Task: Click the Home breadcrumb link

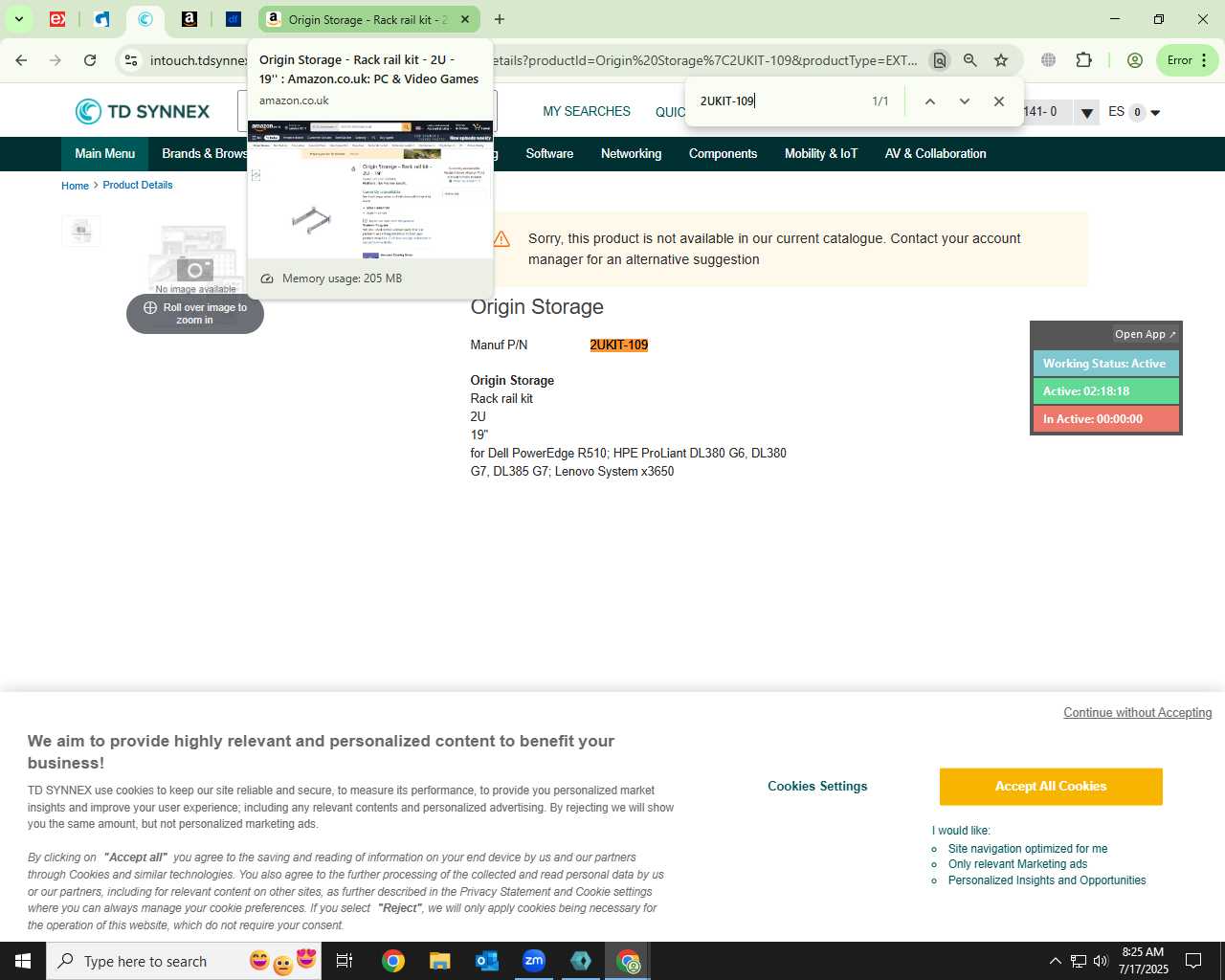Action: tap(75, 186)
